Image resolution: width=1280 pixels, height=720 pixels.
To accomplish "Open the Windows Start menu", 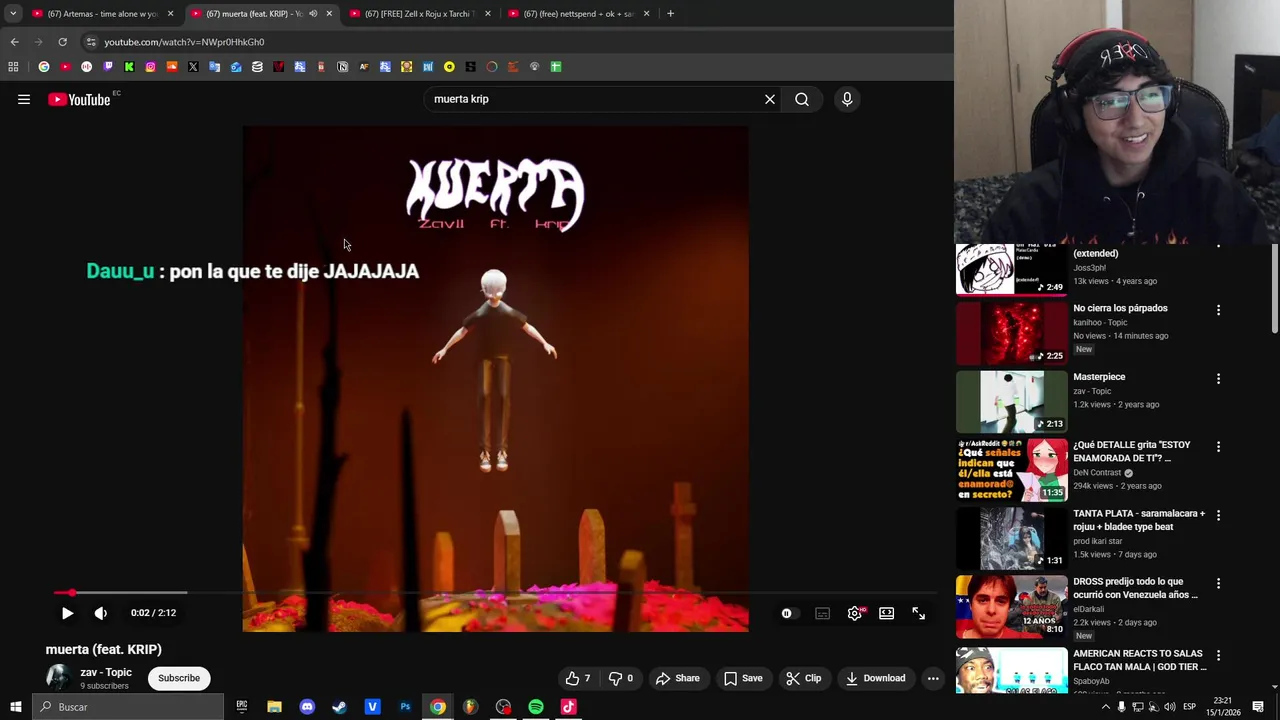I will (x=15, y=707).
